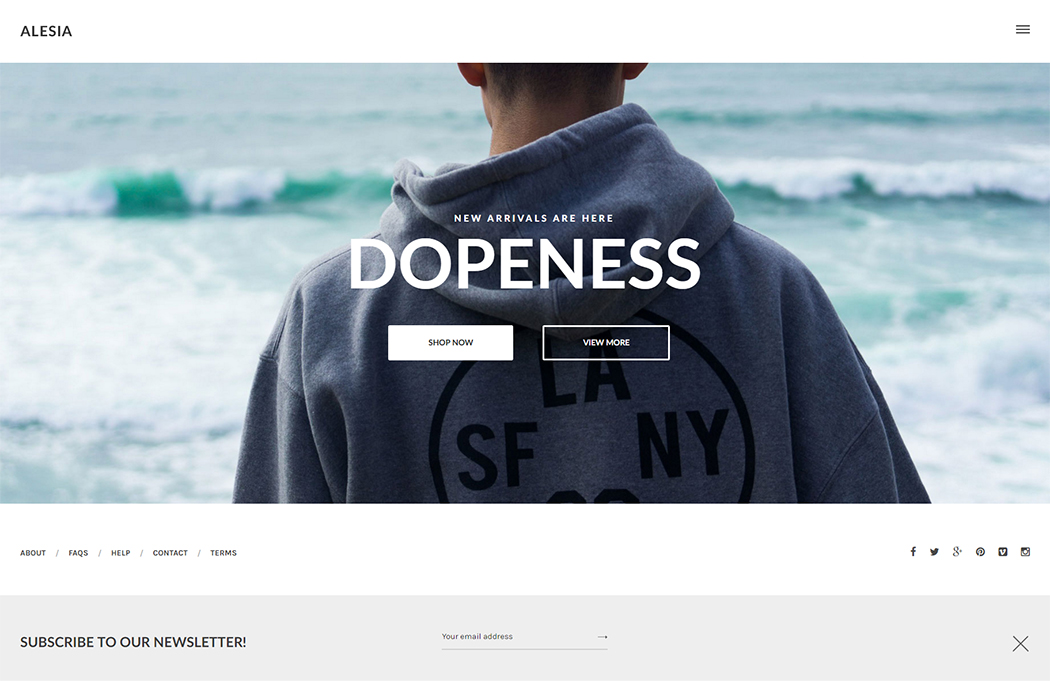Submit email with the arrow icon
This screenshot has width=1050, height=681.
602,637
